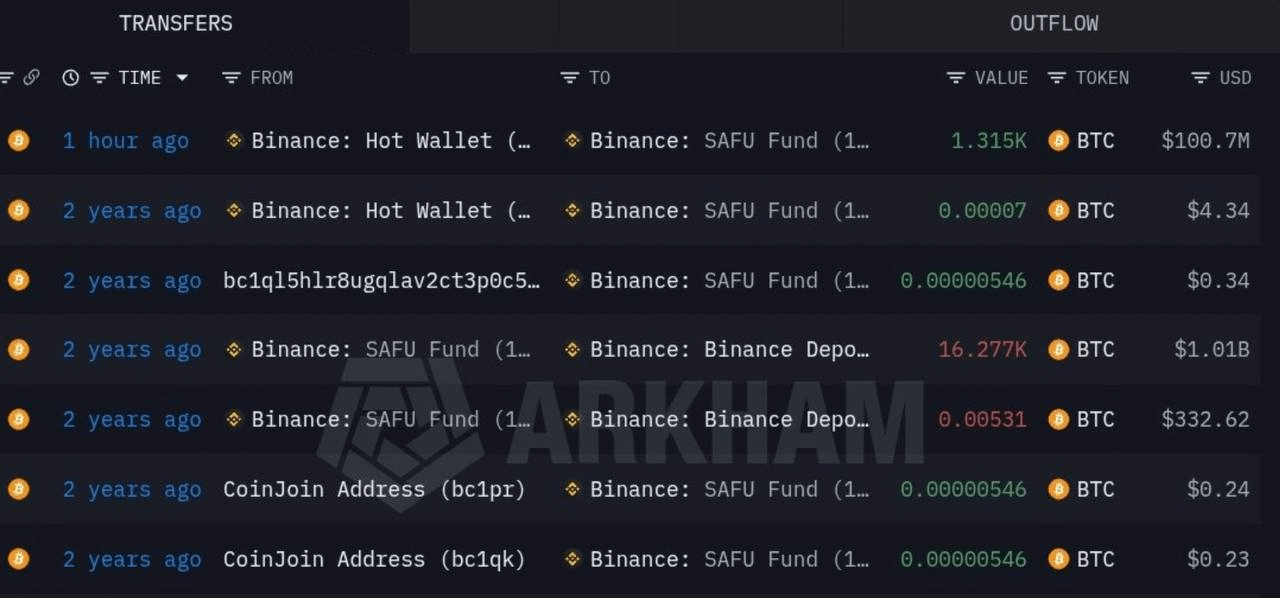Open the USD column filter
This screenshot has height=598, width=1280.
point(1200,77)
